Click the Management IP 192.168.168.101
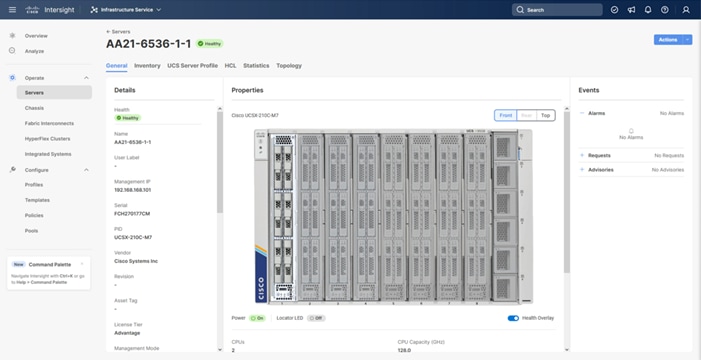Screen dimensions: 701x360 coord(132,190)
